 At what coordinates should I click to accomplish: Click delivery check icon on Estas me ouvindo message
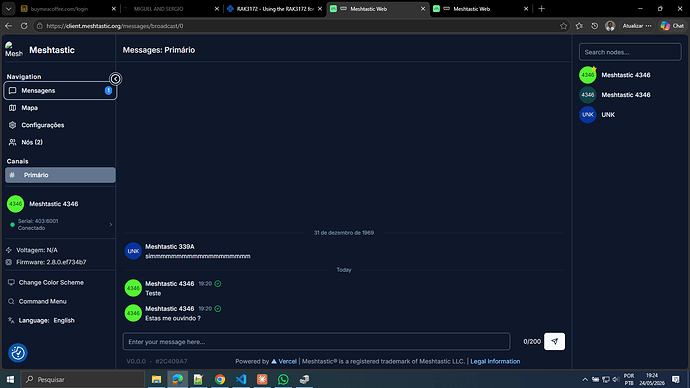pyautogui.click(x=218, y=309)
